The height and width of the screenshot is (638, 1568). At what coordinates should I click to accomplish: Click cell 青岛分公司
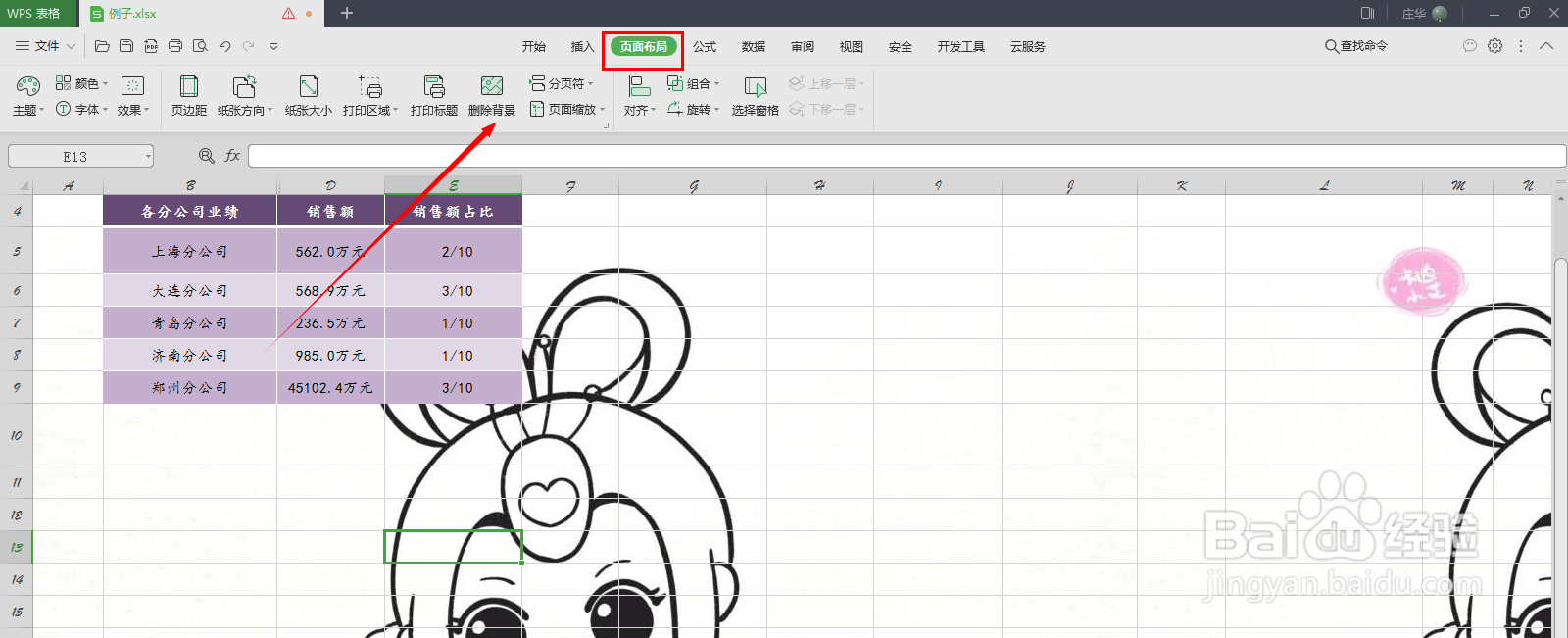[x=190, y=322]
